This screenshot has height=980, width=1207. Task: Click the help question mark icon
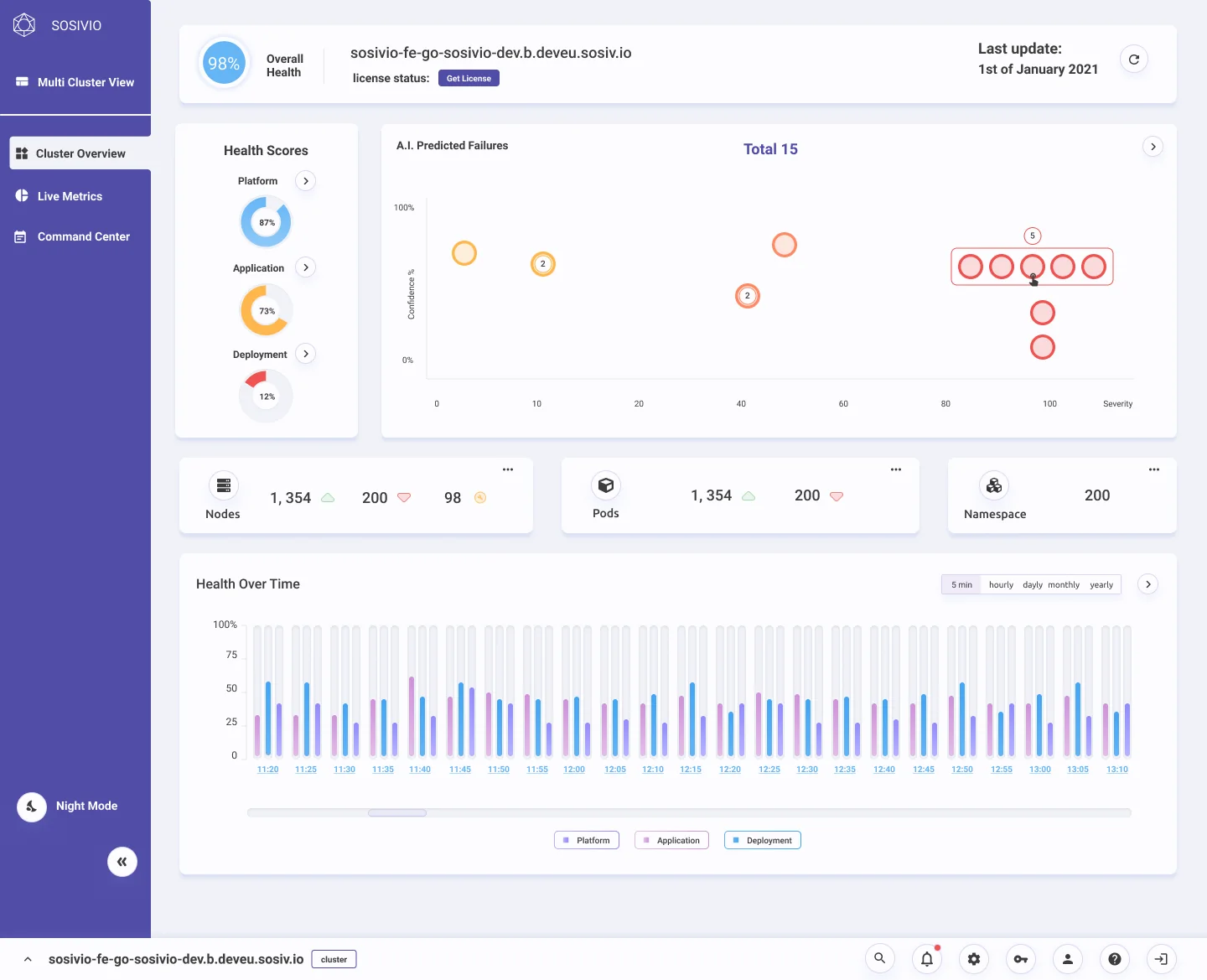[x=1115, y=959]
